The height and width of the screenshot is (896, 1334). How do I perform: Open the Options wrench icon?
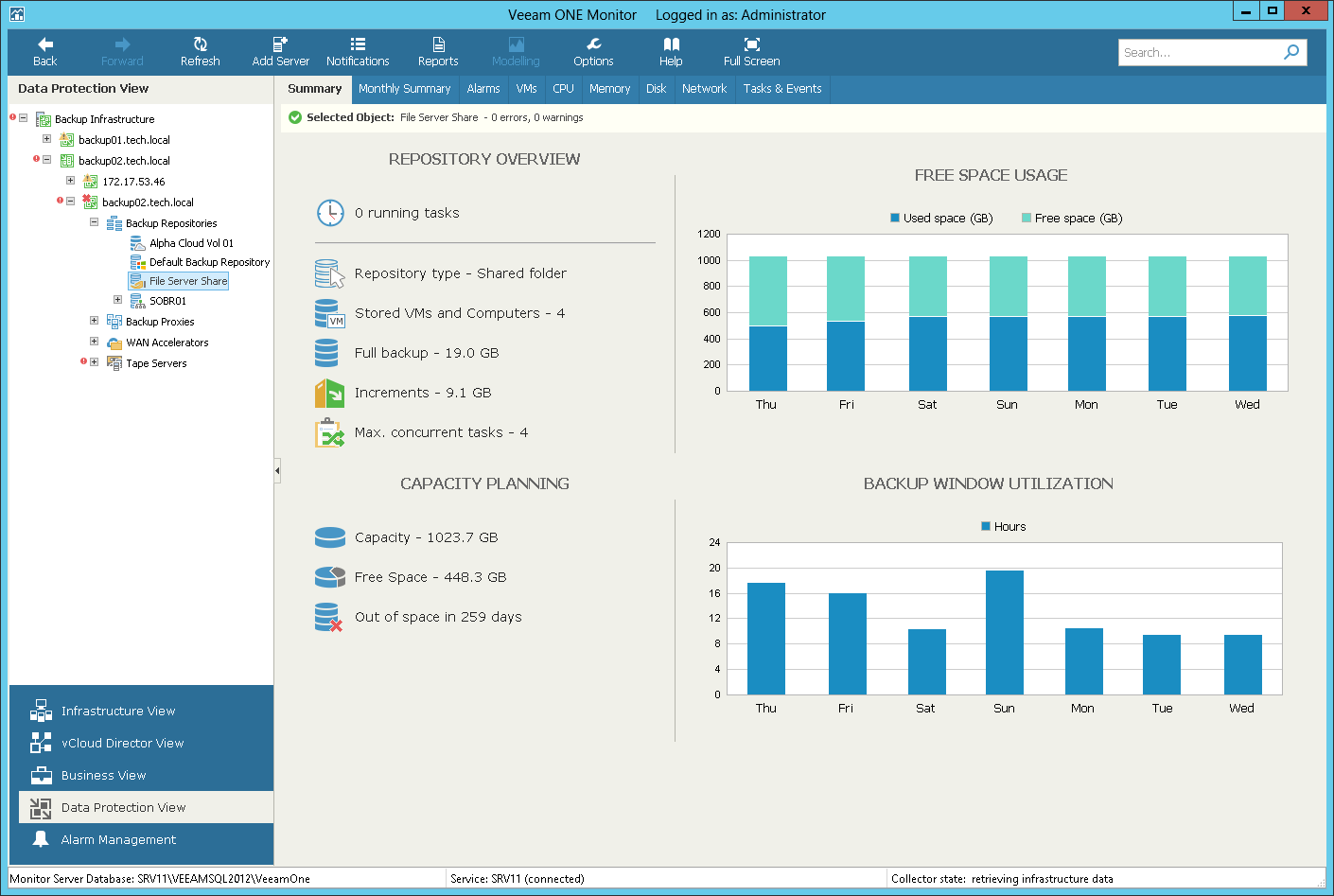click(x=593, y=44)
